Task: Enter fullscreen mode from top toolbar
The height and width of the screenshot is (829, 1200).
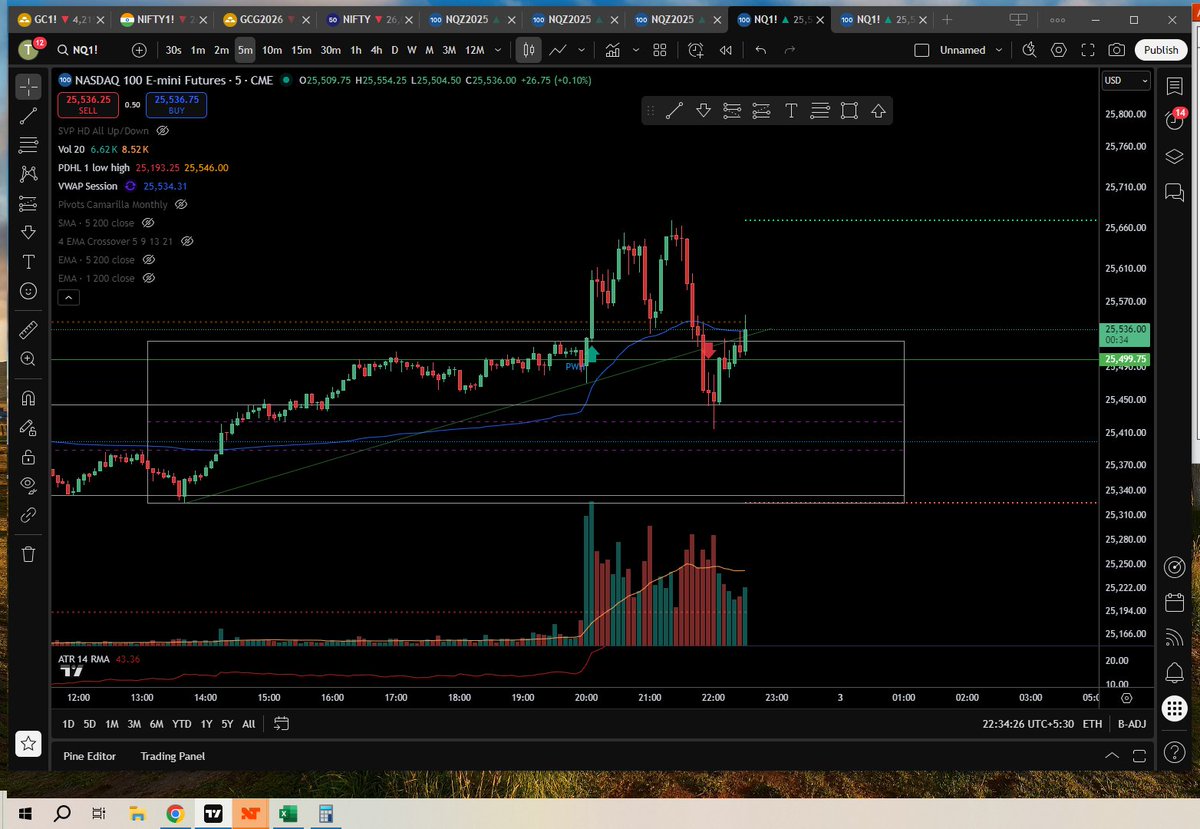Action: point(1088,50)
